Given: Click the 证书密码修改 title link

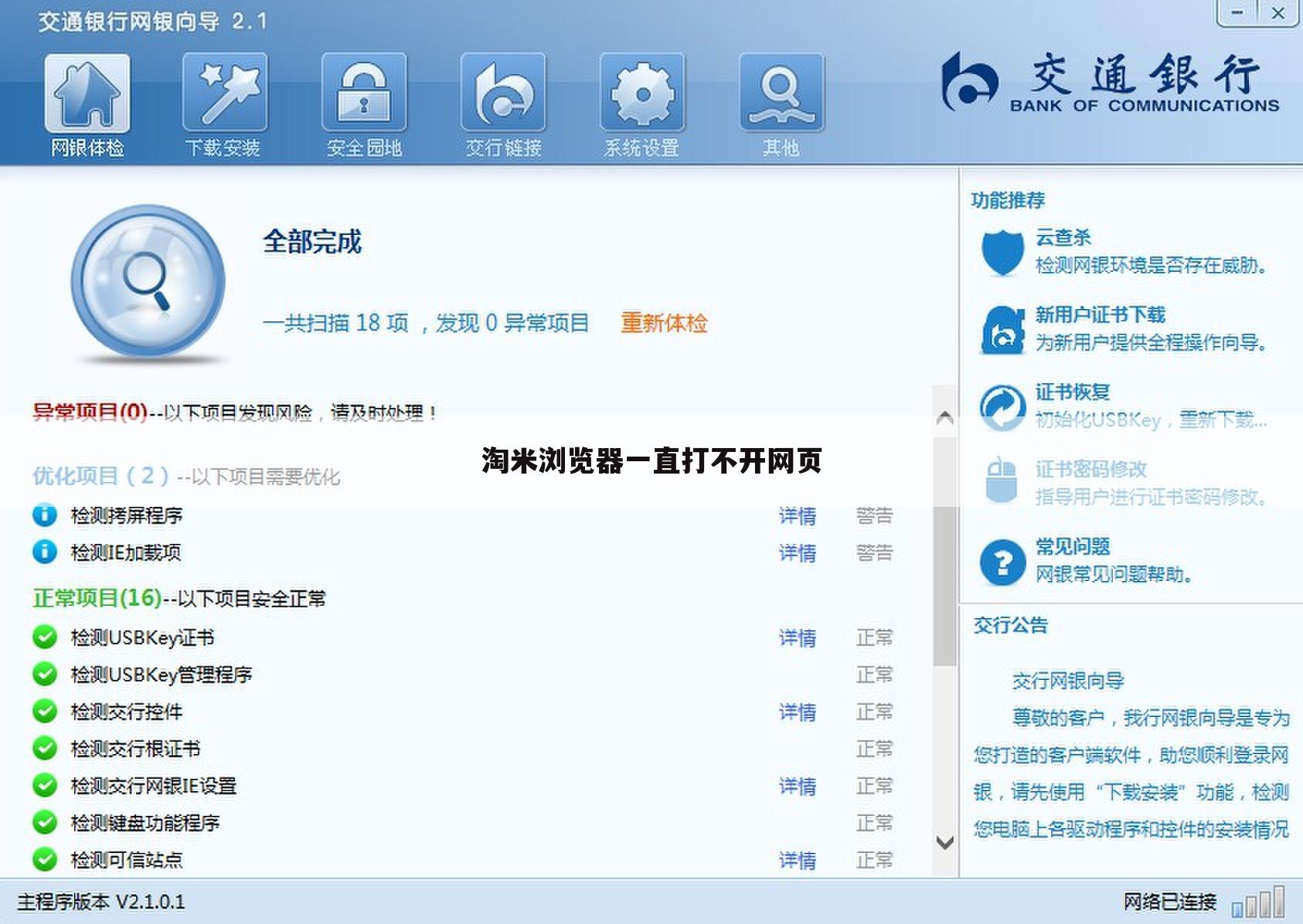Looking at the screenshot, I should pos(1091,469).
